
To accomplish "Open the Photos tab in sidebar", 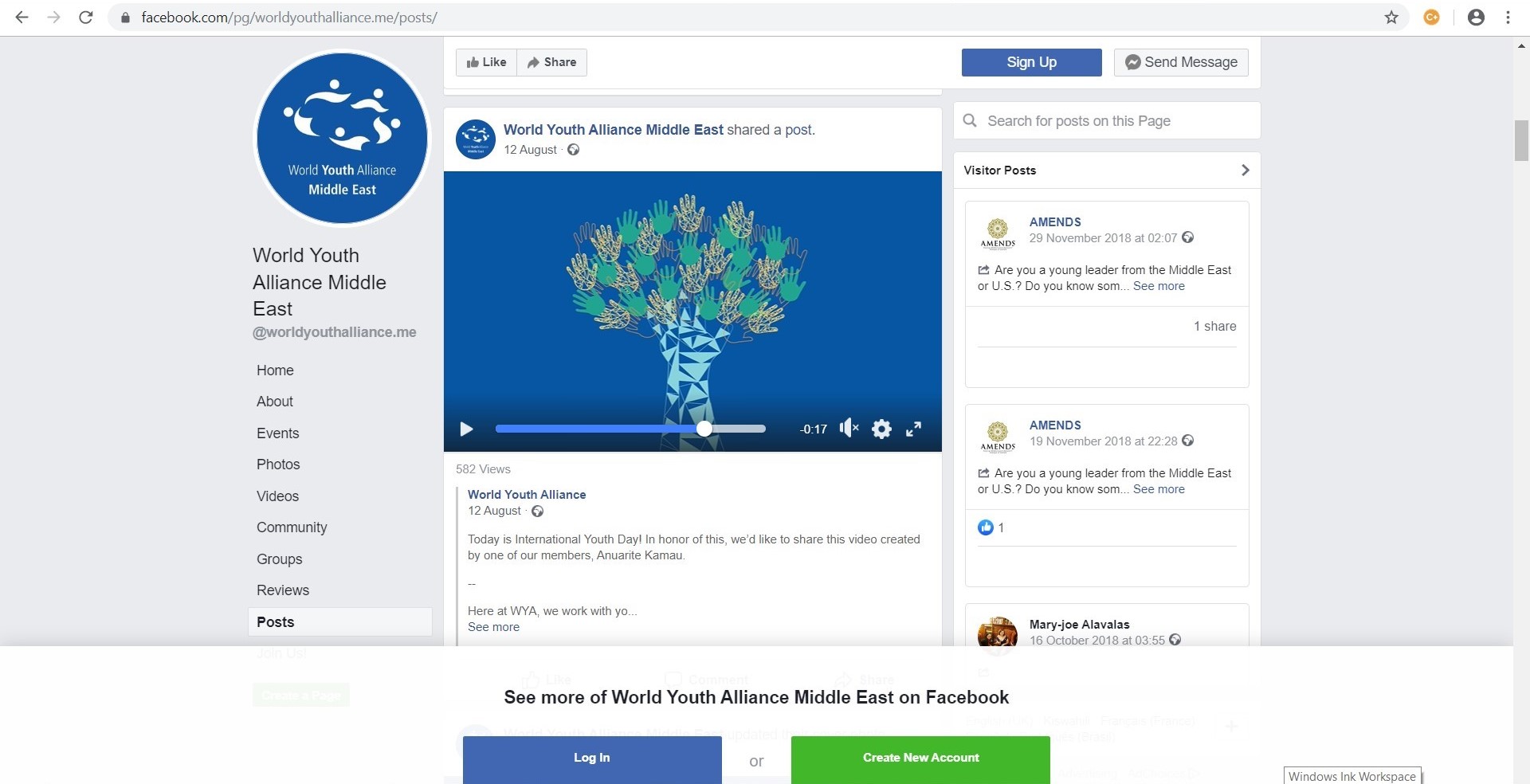I will pos(278,465).
